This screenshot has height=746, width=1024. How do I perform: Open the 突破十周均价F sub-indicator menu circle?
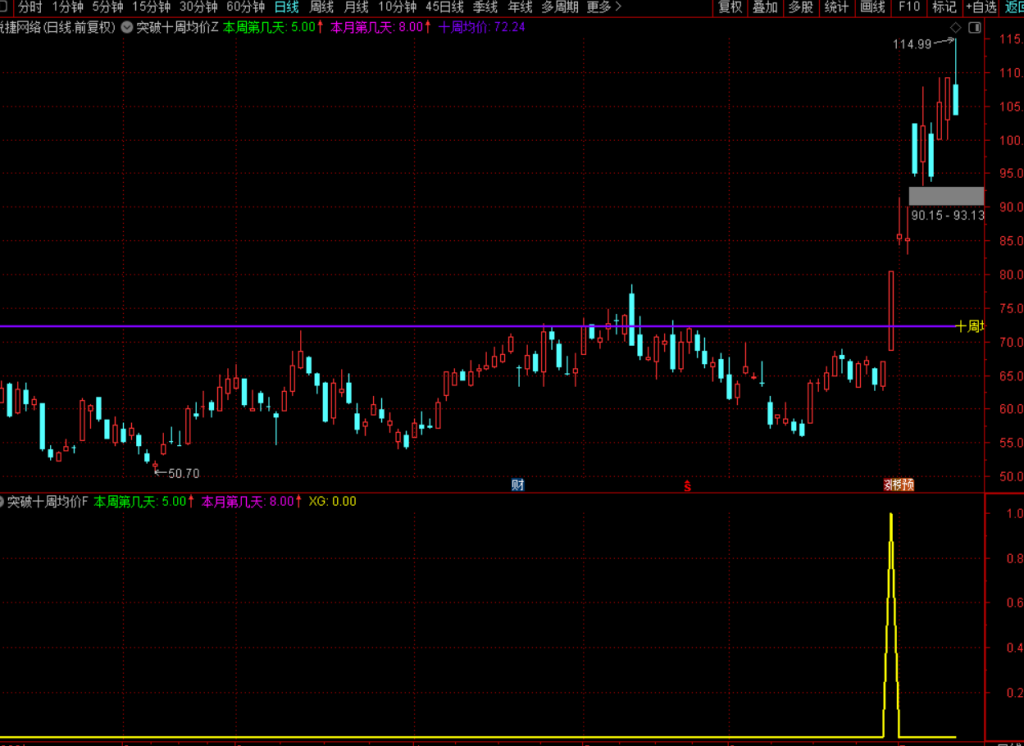[x=1, y=502]
